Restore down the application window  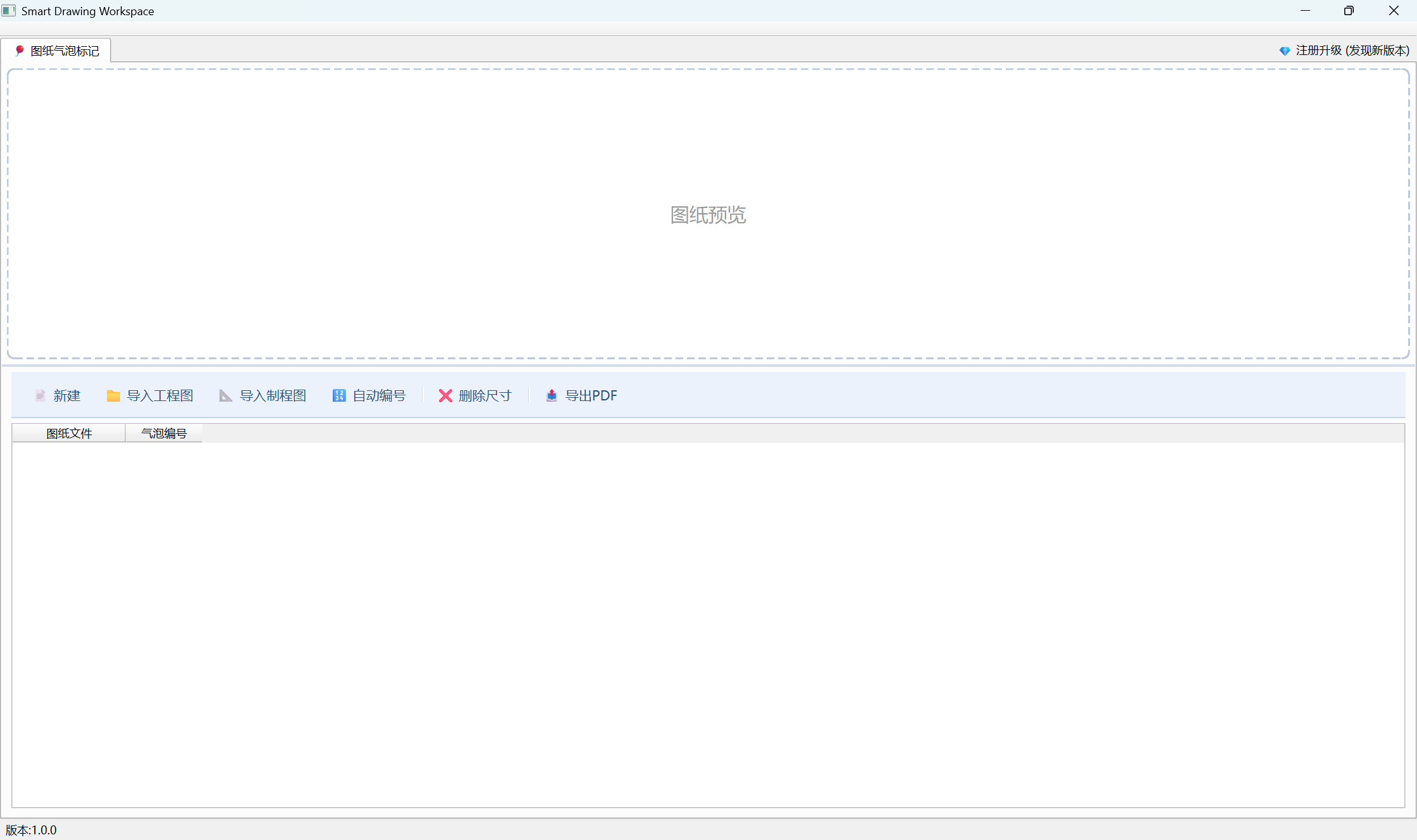click(1349, 11)
